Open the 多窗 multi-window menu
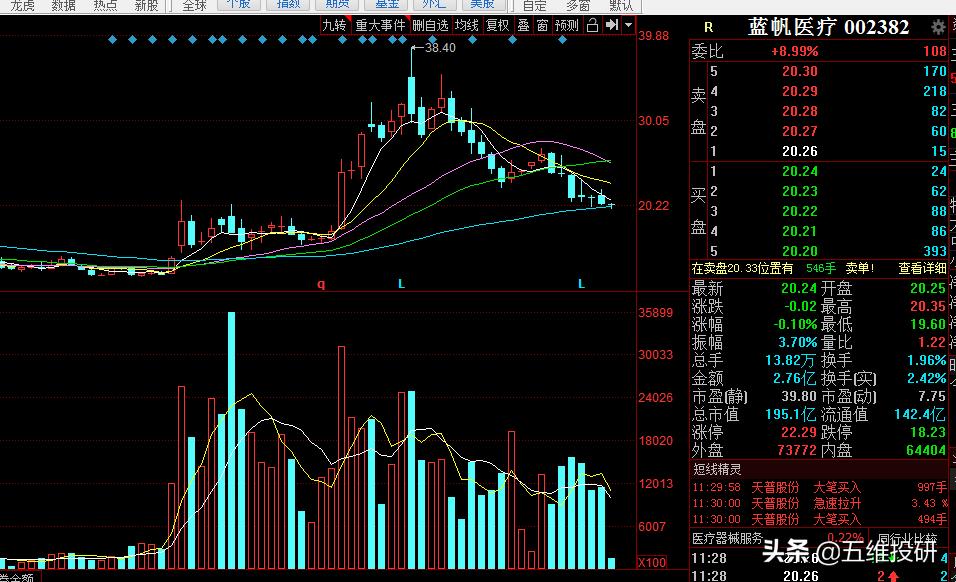The width and height of the screenshot is (956, 582). (578, 5)
